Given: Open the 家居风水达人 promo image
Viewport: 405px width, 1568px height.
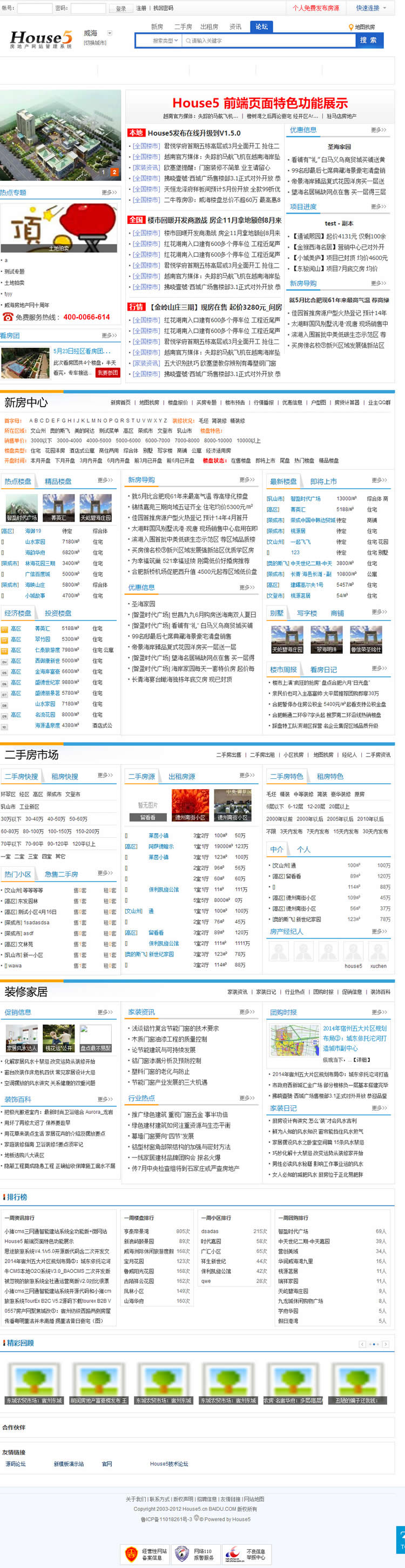Looking at the screenshot, I should click(x=22, y=1038).
